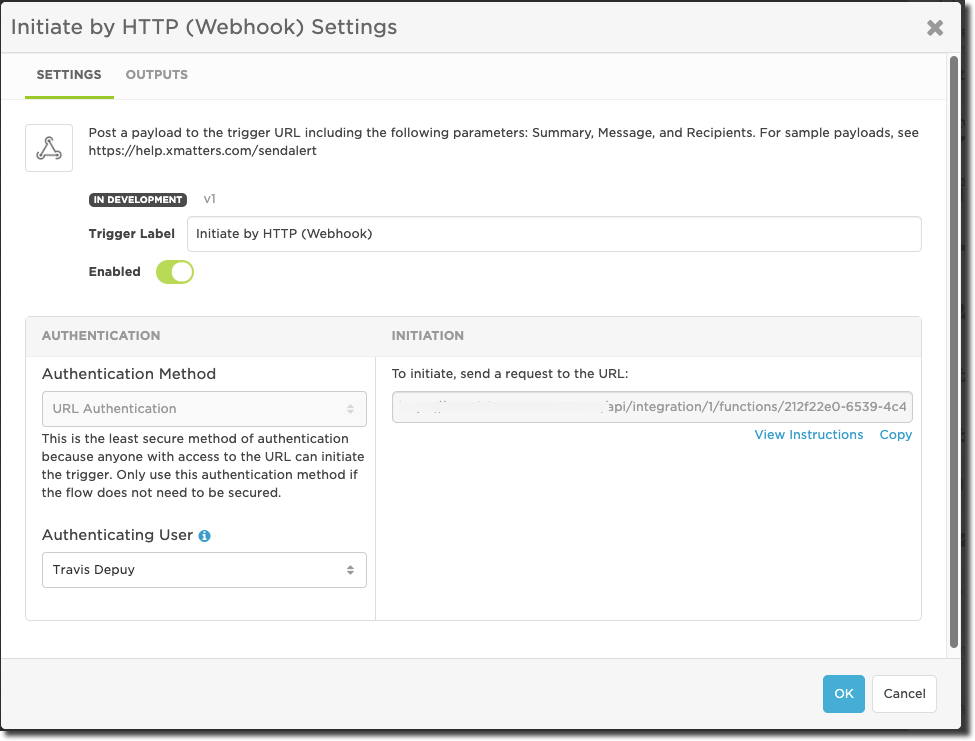Click the INITIATION section header

(428, 336)
